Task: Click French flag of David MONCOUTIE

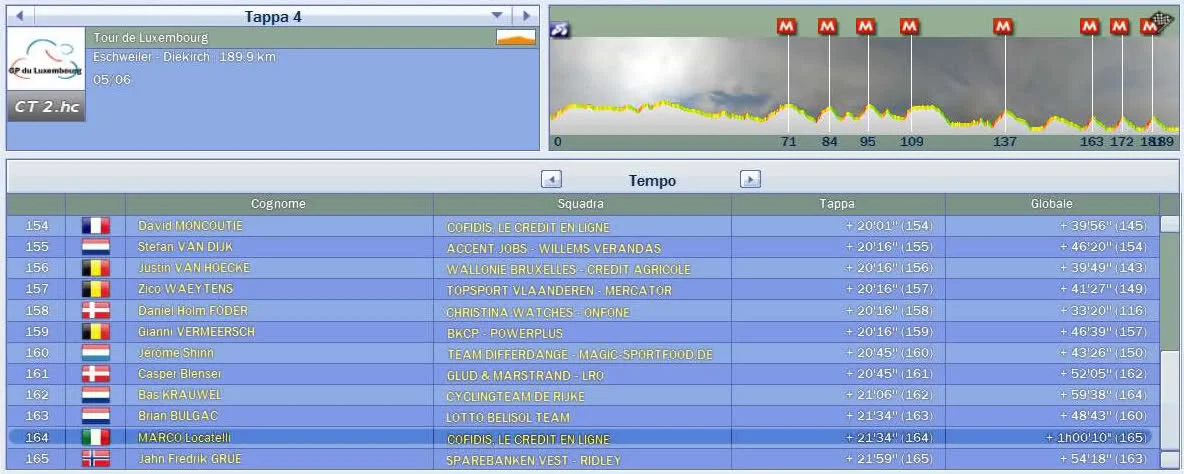Action: click(x=96, y=226)
